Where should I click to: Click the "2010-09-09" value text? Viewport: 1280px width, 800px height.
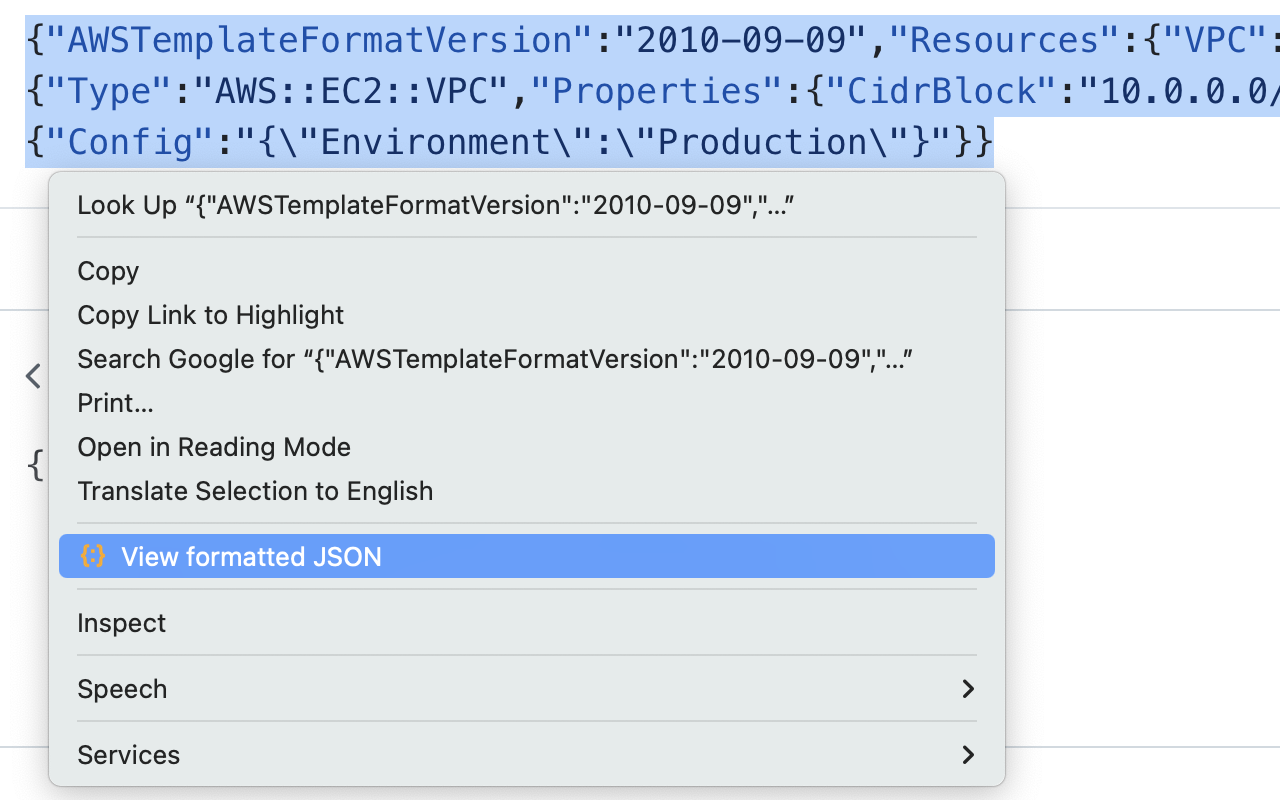pos(741,40)
